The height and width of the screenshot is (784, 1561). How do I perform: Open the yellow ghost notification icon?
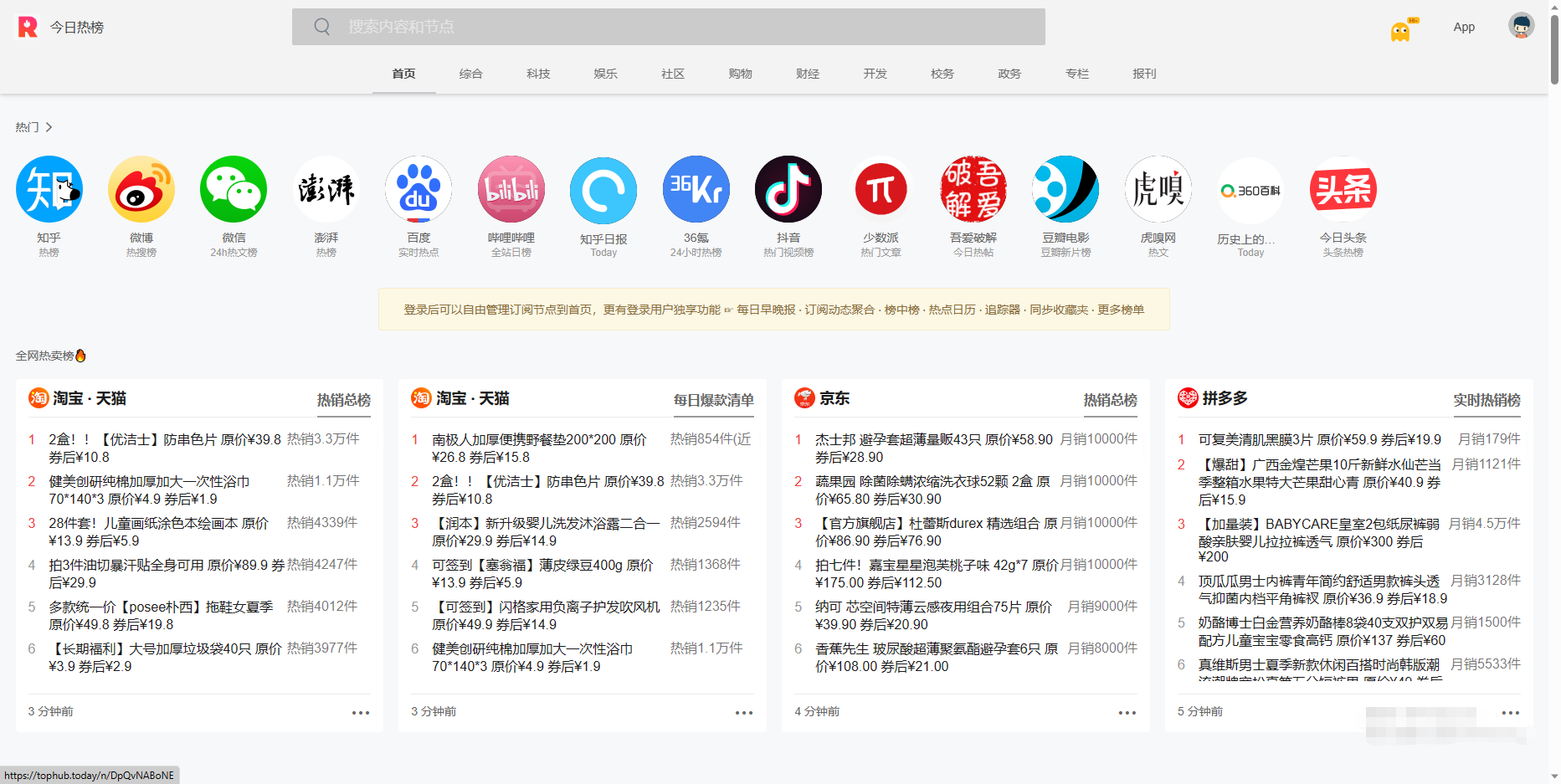(1402, 30)
